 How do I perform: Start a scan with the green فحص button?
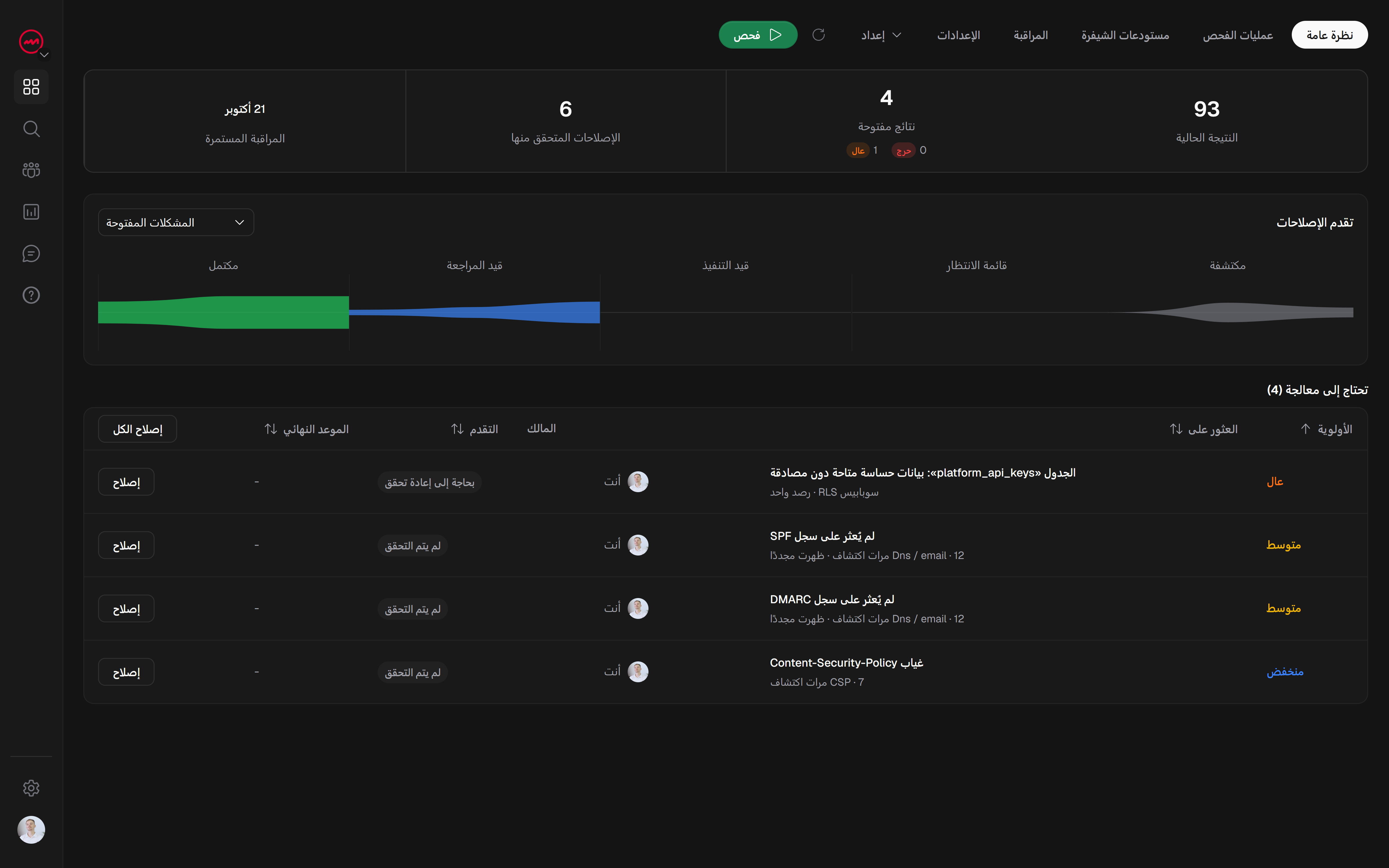pos(758,35)
